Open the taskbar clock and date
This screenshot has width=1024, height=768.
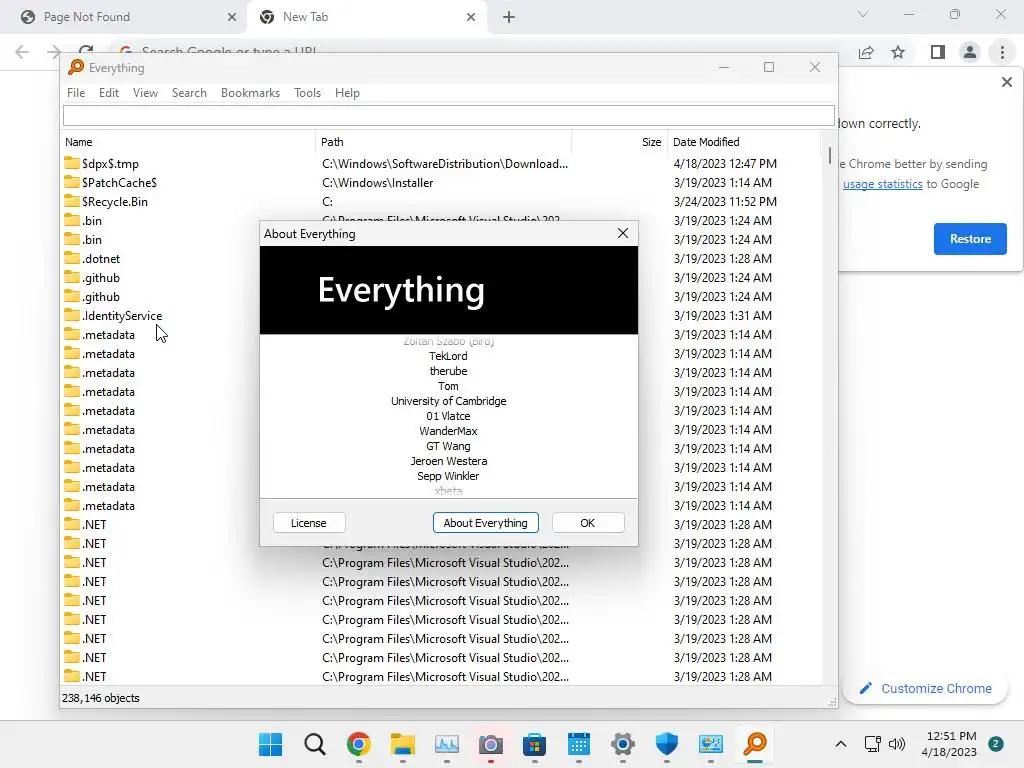pos(951,744)
